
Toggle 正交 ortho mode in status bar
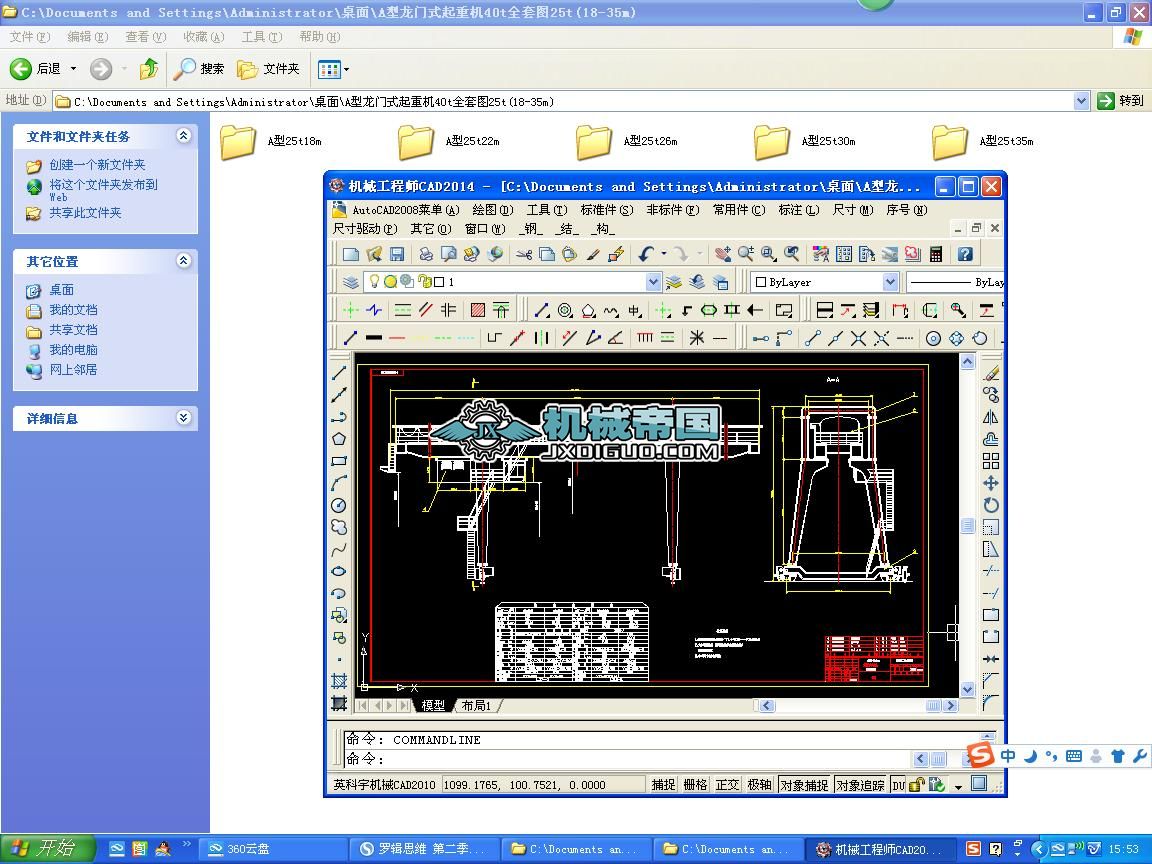click(x=727, y=785)
